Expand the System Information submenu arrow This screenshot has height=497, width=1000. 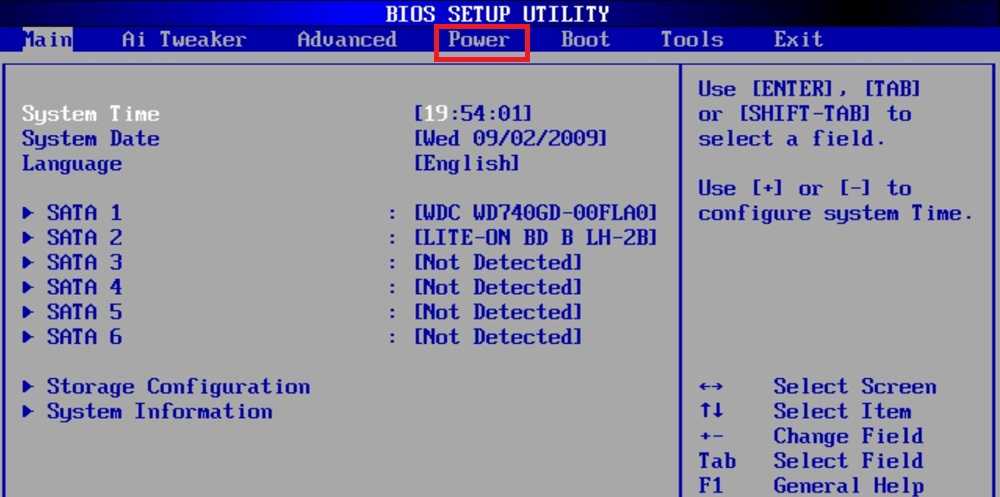click(28, 412)
